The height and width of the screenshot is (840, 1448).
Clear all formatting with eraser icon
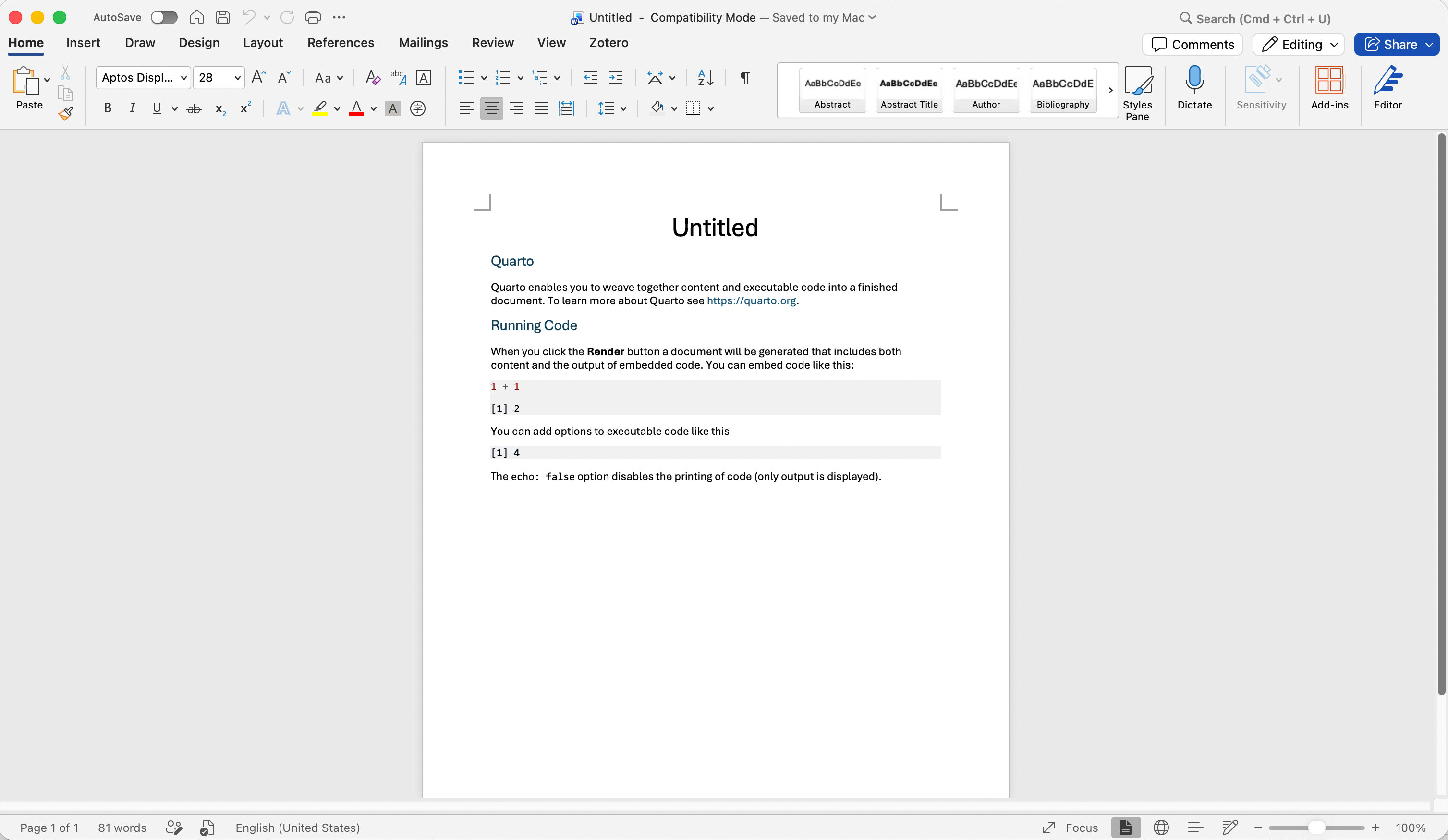[x=373, y=77]
